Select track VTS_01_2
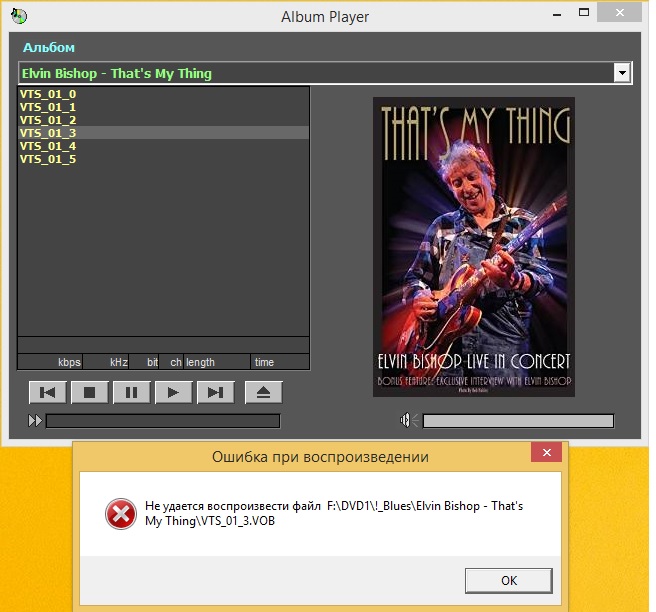The image size is (656, 612). pyautogui.click(x=163, y=120)
